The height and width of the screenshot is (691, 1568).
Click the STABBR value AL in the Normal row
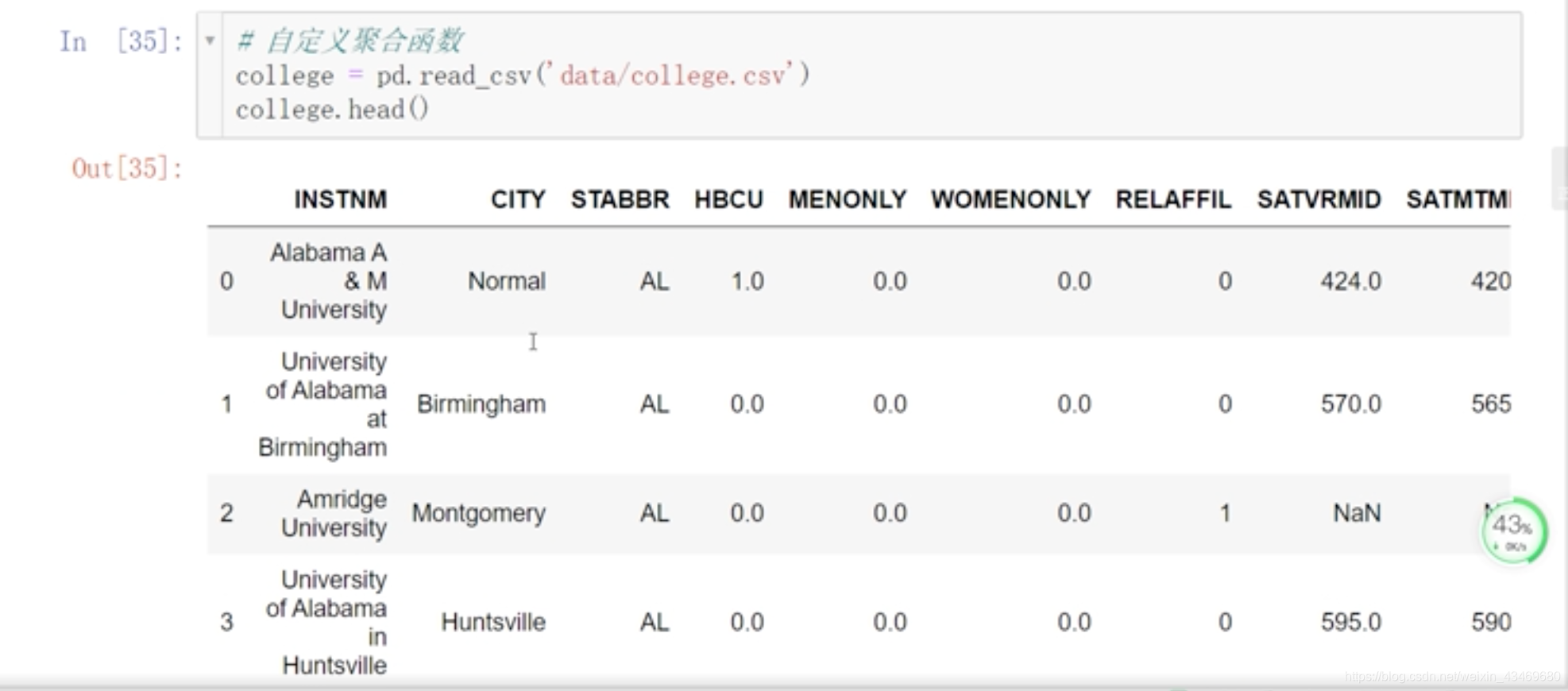pos(655,281)
